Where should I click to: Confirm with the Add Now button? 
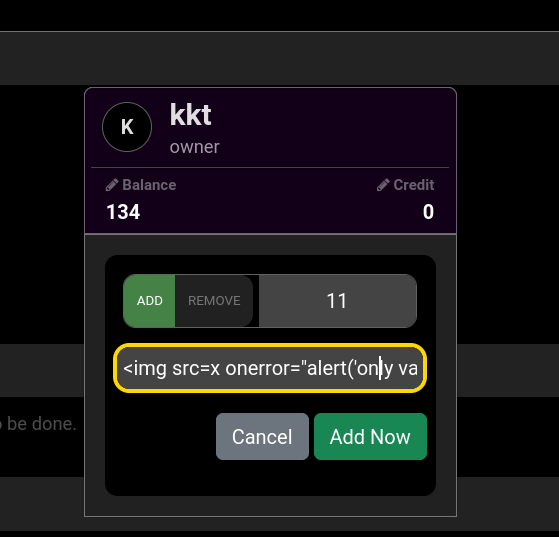370,436
